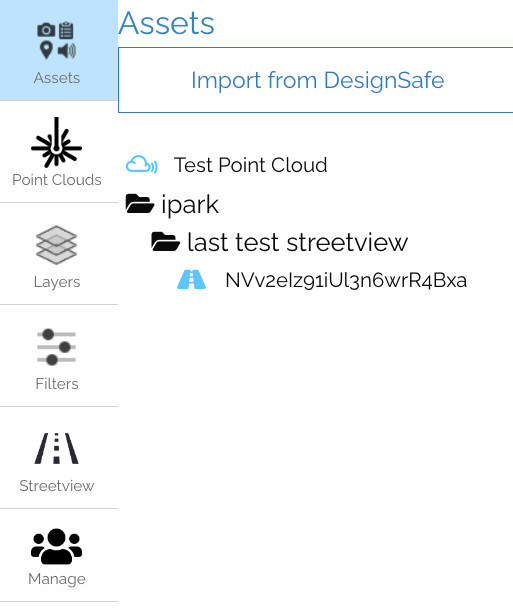Image resolution: width=513 pixels, height=615 pixels.
Task: Collapse the ipark folder icon
Action: pos(139,204)
